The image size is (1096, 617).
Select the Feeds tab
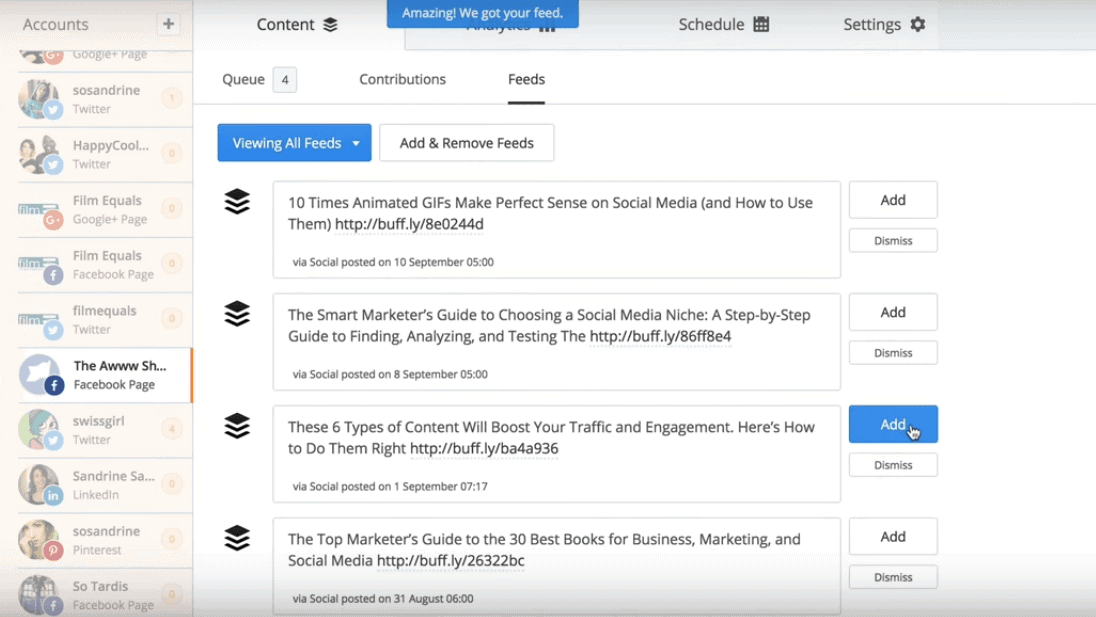coord(526,80)
